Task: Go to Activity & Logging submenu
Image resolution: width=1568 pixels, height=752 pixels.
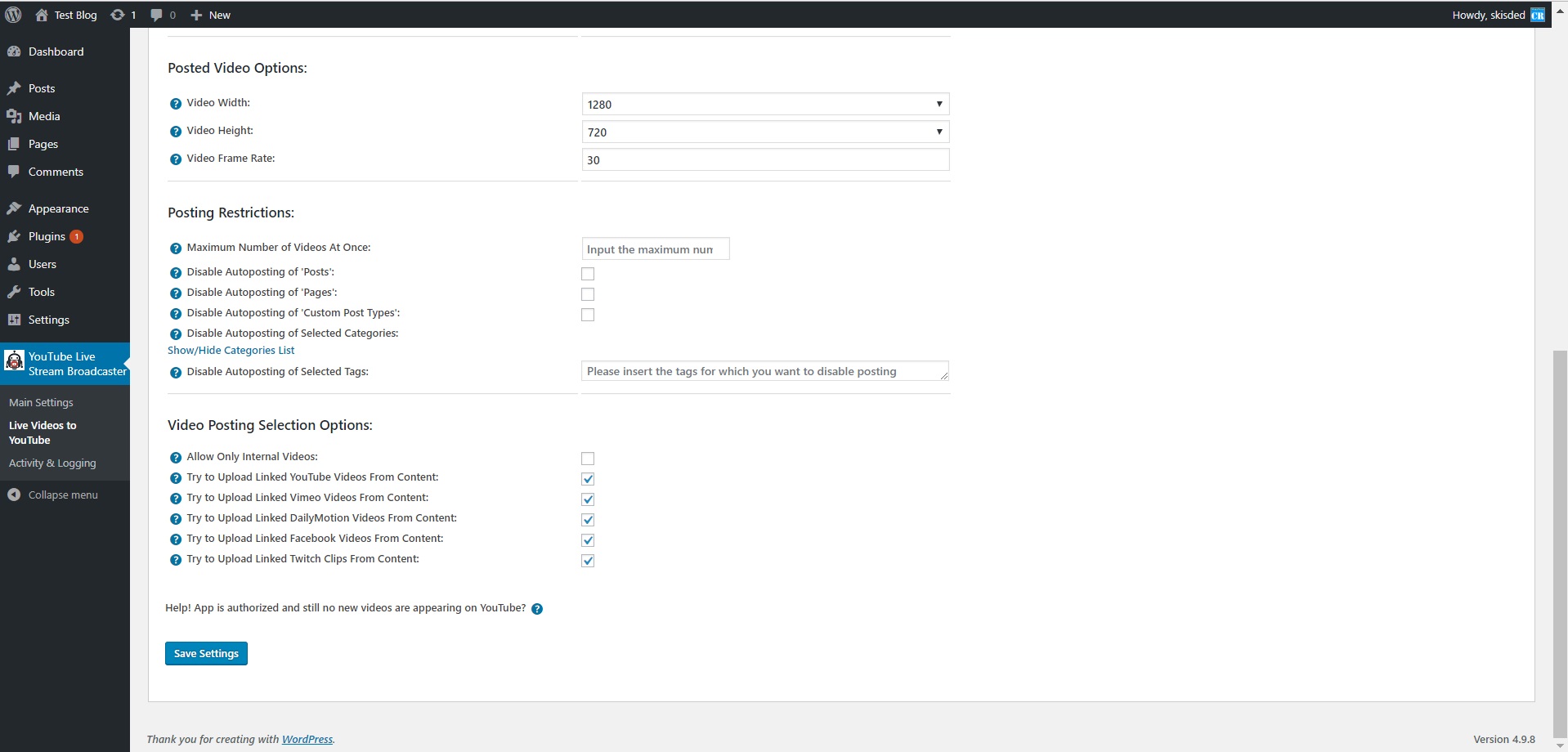Action: coord(52,463)
